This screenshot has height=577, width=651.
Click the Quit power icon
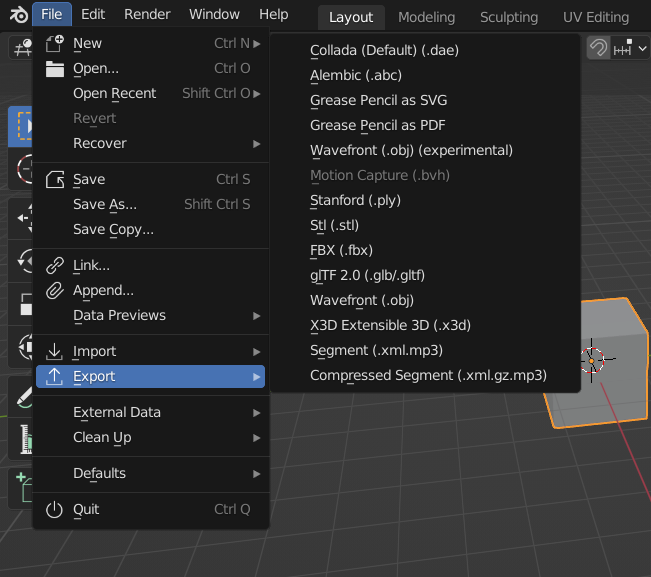[54, 509]
